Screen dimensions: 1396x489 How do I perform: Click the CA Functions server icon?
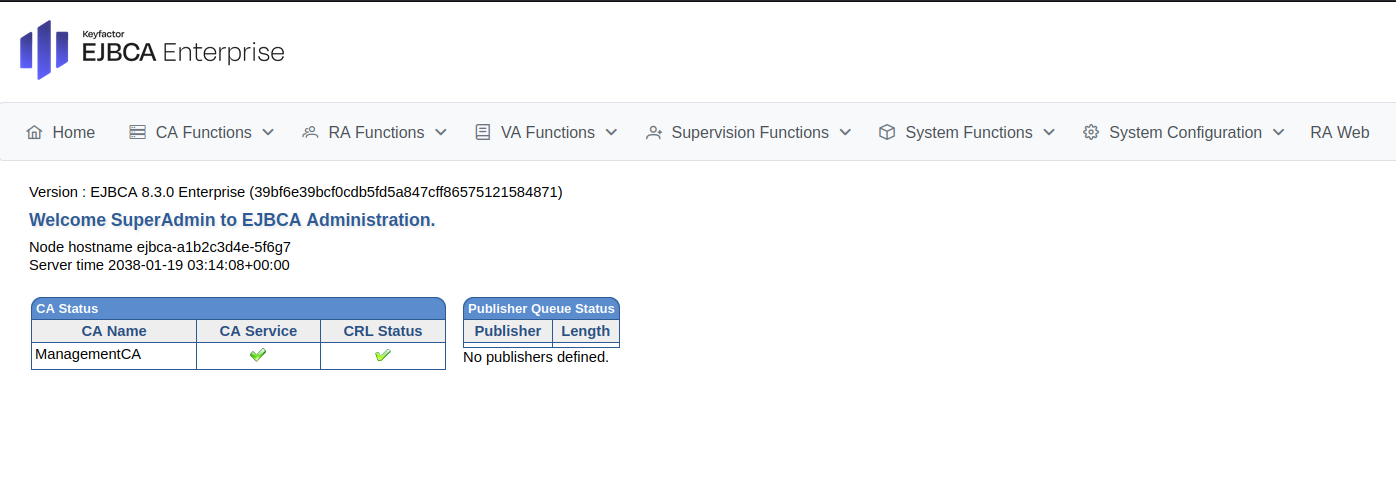[138, 132]
